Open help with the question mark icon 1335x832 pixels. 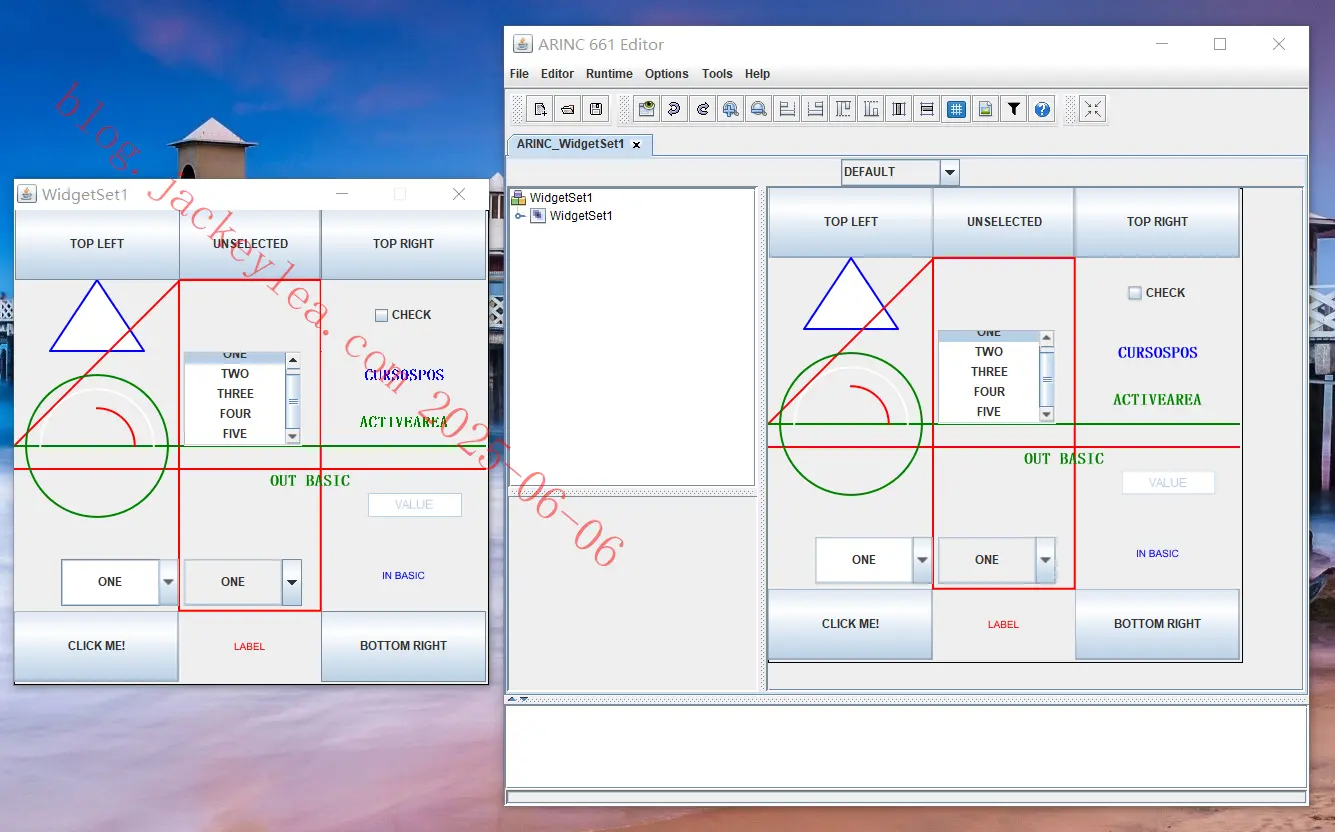tap(1042, 109)
